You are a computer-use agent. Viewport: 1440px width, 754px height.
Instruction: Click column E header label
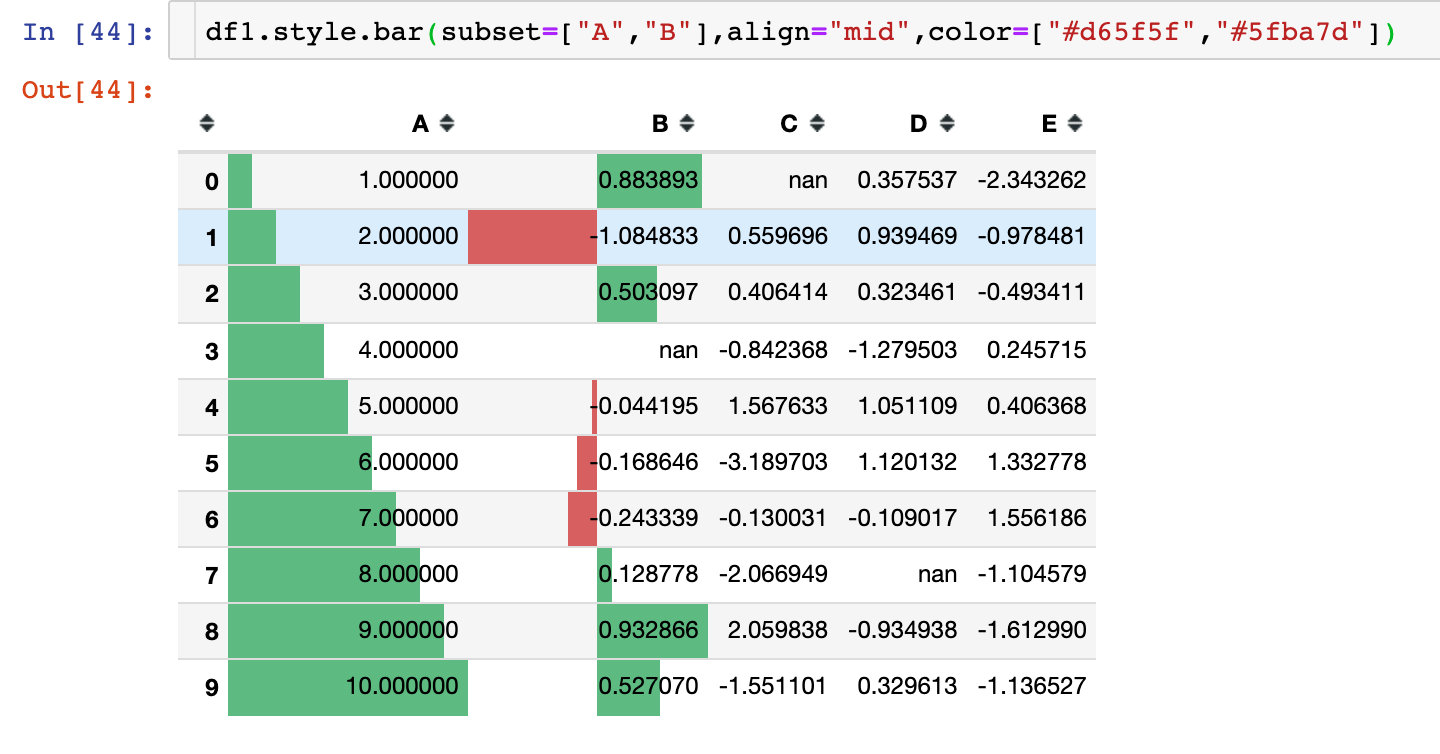pyautogui.click(x=1049, y=124)
